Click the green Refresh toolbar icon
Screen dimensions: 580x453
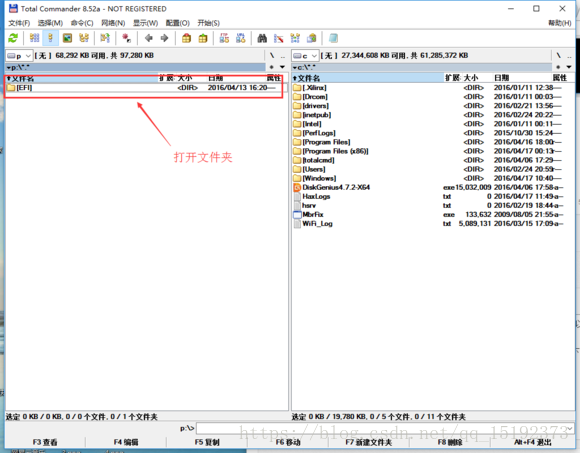[13, 38]
